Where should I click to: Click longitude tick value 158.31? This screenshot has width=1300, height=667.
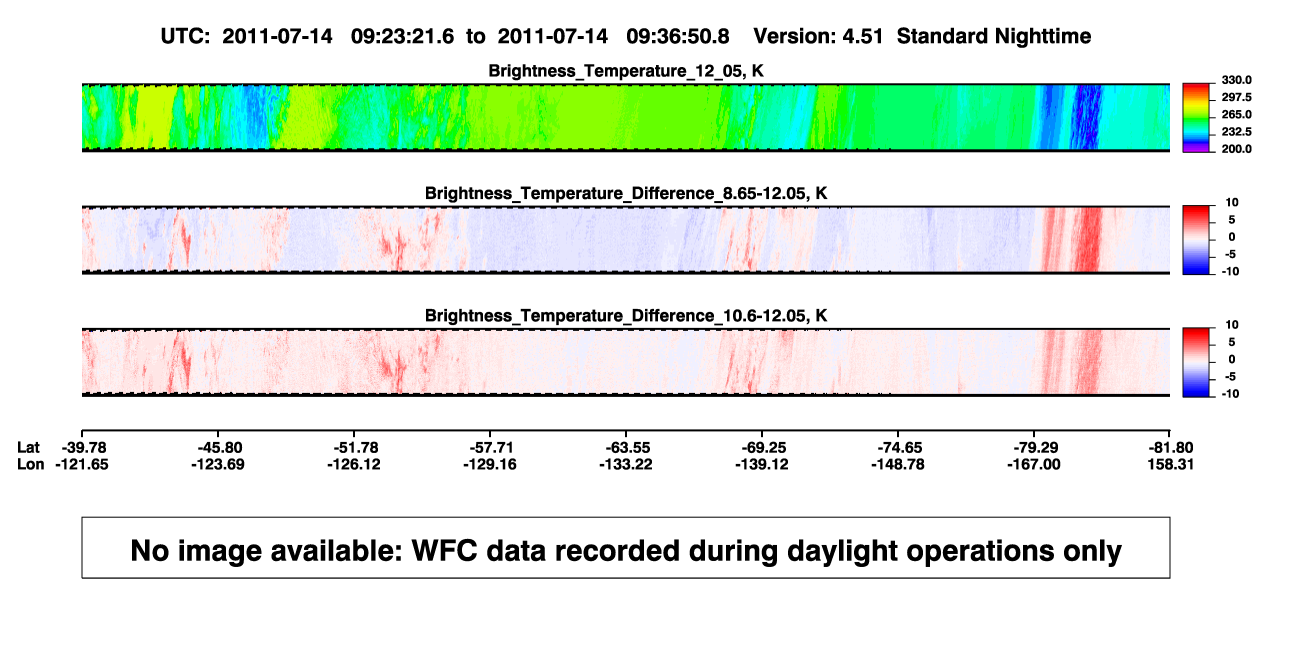point(1171,464)
